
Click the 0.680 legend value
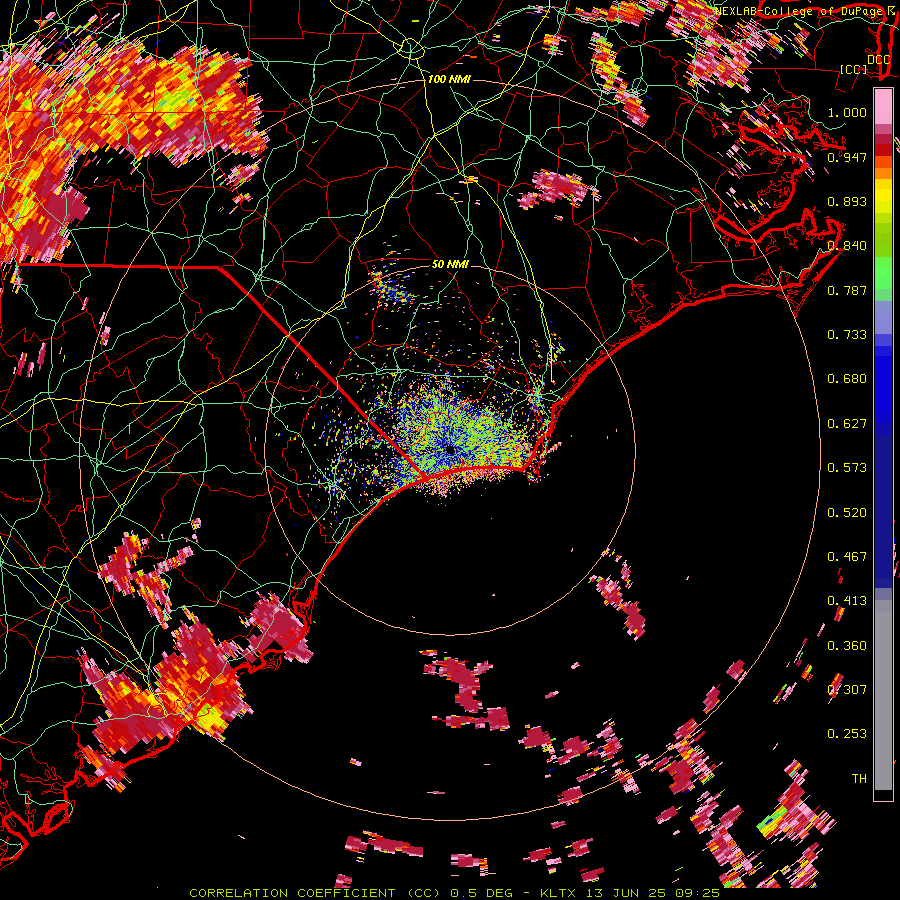[847, 379]
